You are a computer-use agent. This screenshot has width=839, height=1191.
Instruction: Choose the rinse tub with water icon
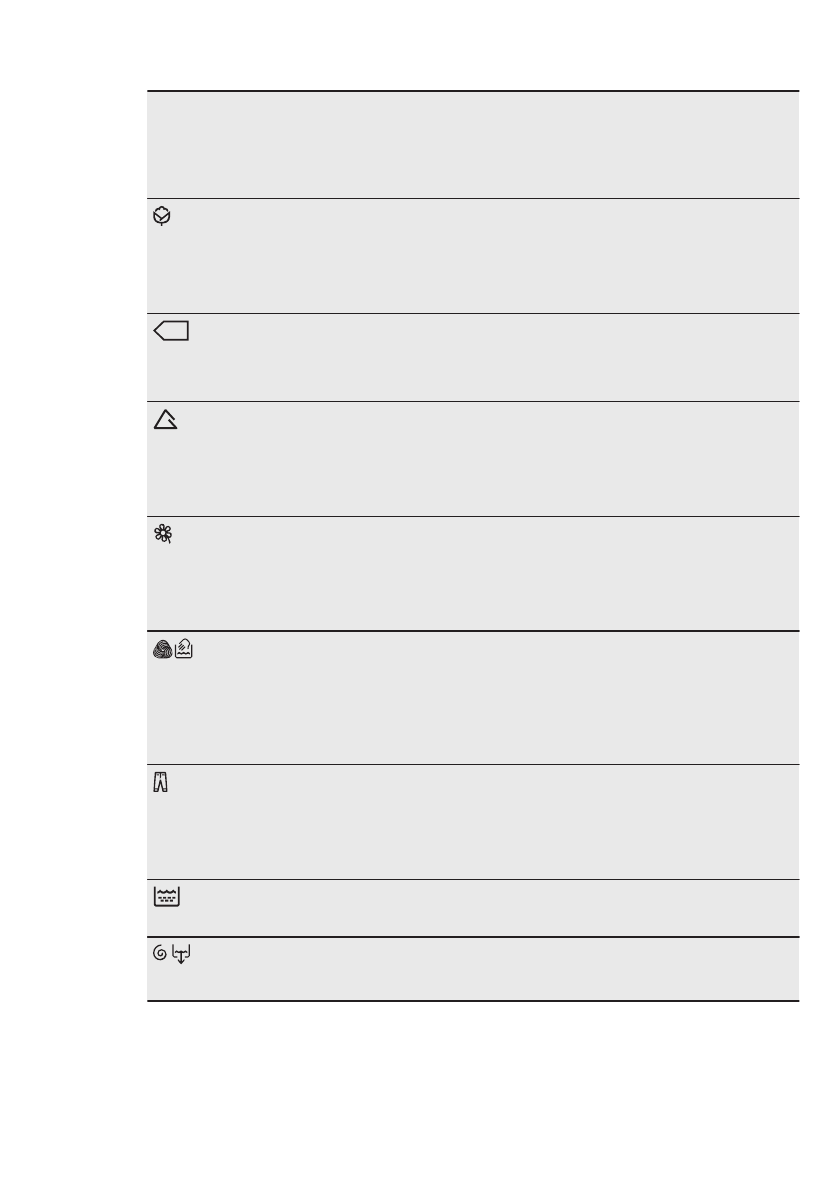click(166, 898)
